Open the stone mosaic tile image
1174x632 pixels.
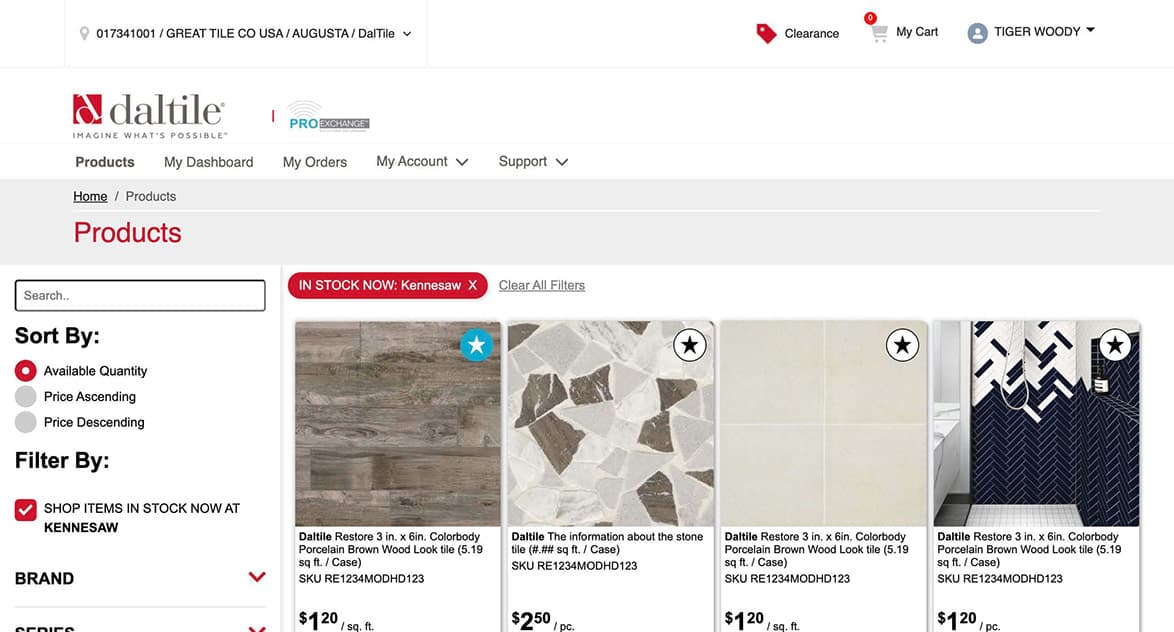(611, 424)
